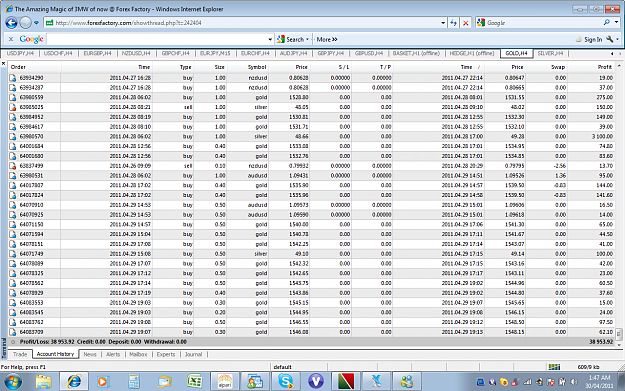Screen dimensions: 625x391
Task: Open the News terminal tab
Action: click(90, 354)
